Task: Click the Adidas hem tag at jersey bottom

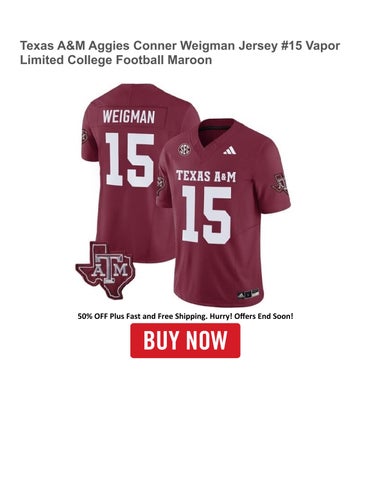Action: coord(248,294)
